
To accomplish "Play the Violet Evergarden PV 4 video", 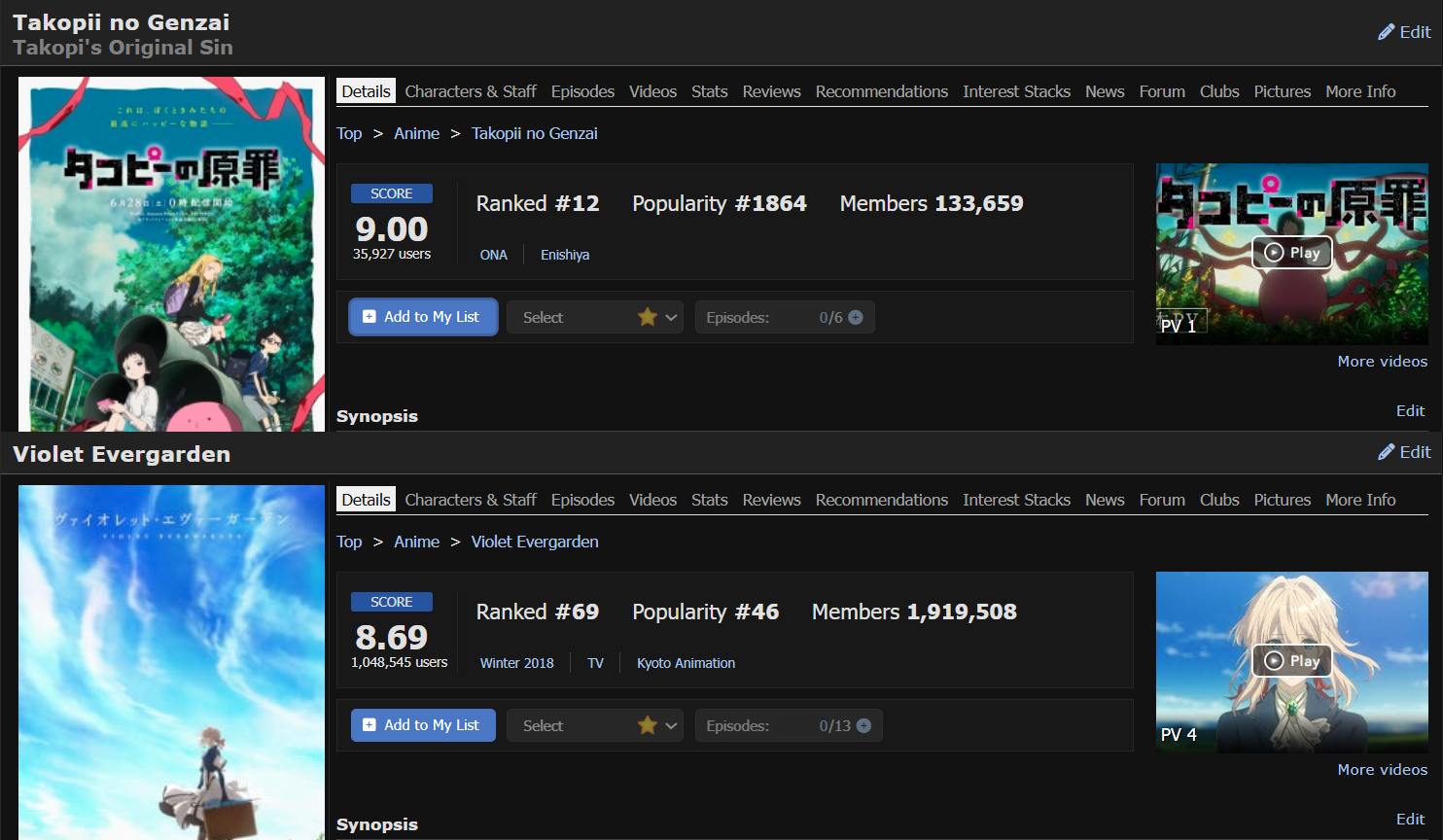I will (x=1292, y=661).
